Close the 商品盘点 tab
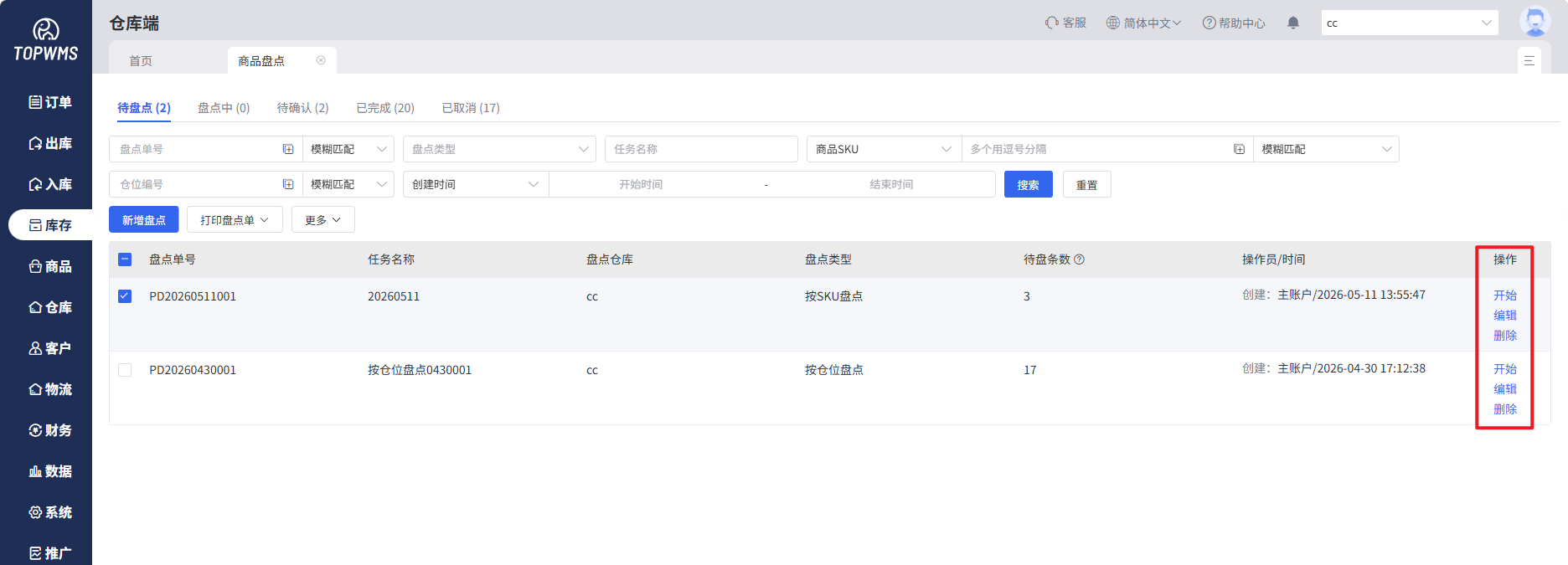This screenshot has height=565, width=1568. (x=321, y=60)
